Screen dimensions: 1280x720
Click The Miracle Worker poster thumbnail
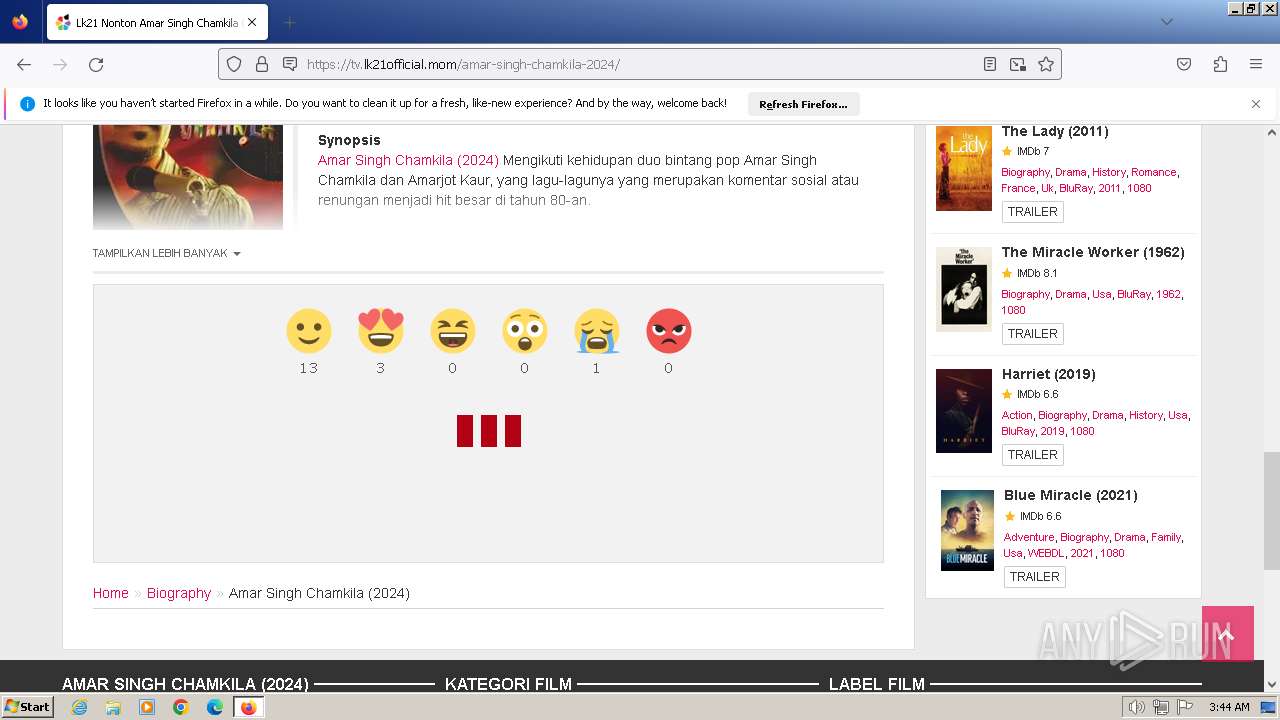pyautogui.click(x=964, y=289)
